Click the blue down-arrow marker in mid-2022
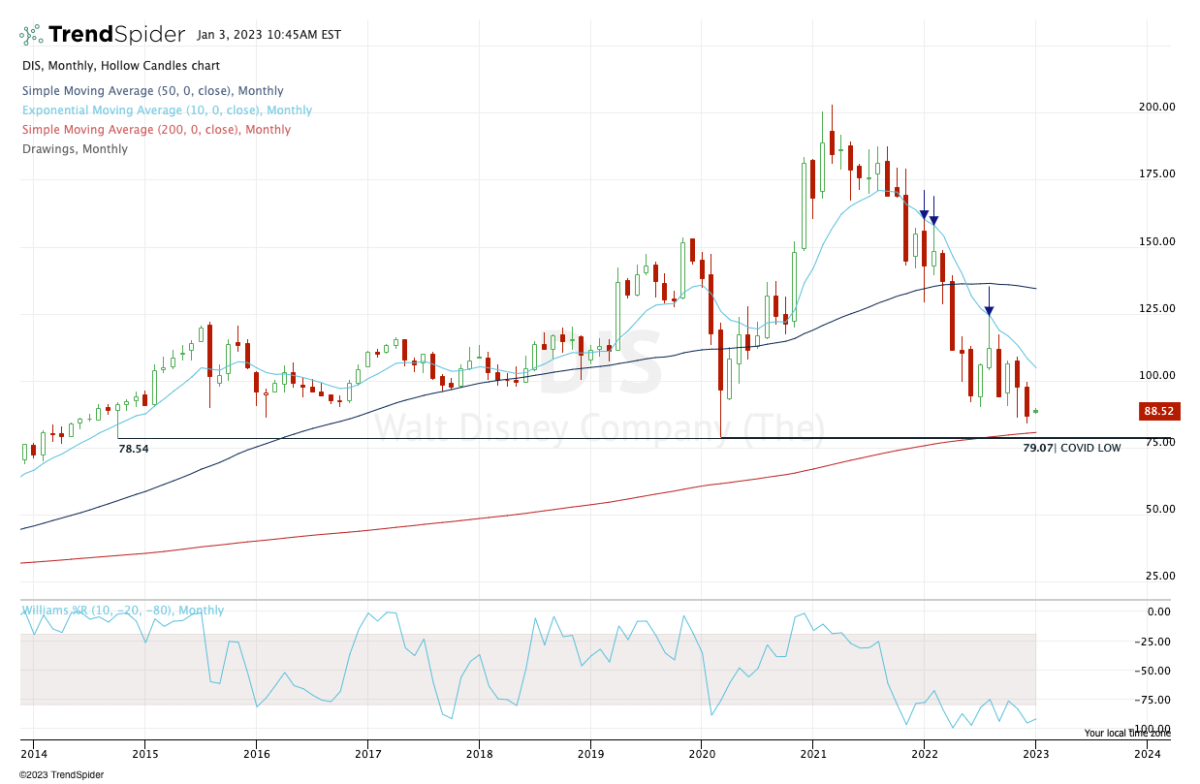This screenshot has width=1200, height=784. click(x=989, y=311)
